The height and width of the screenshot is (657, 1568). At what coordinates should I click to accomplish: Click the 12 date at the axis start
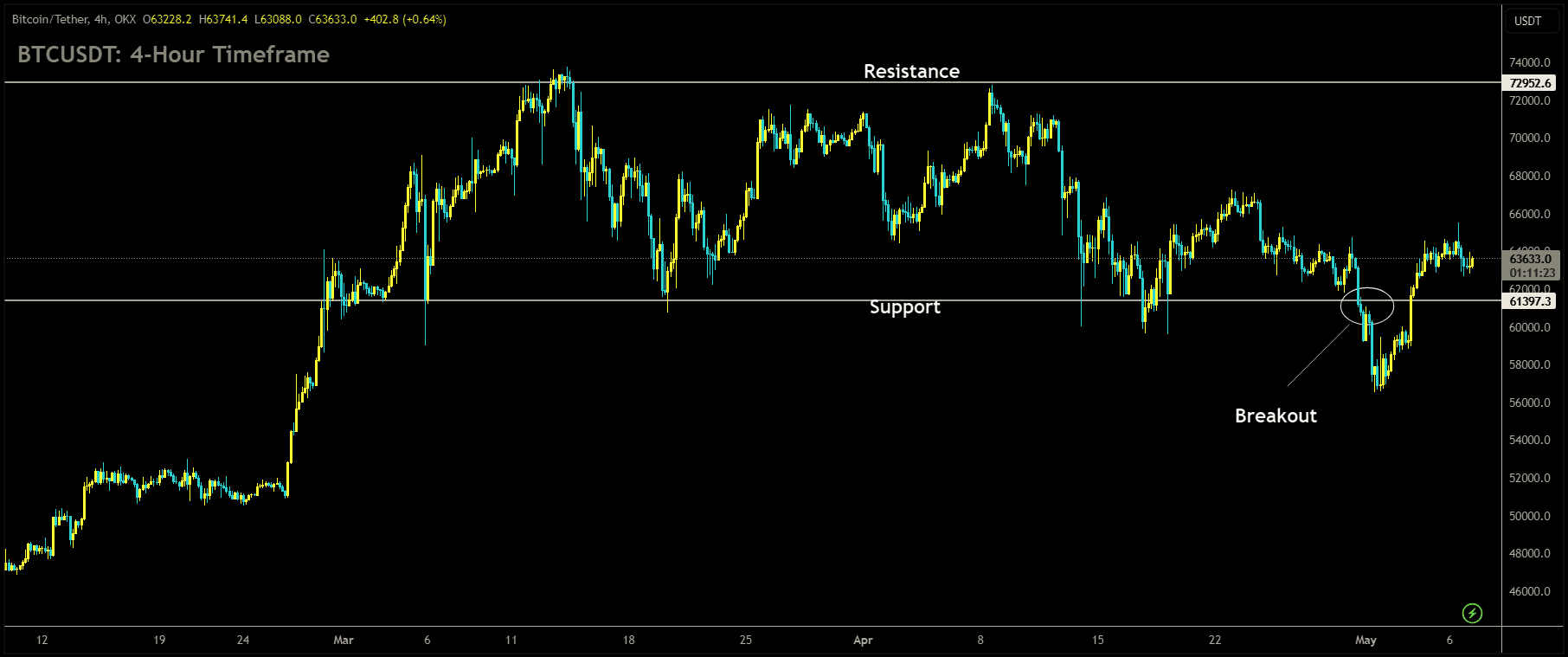click(42, 641)
